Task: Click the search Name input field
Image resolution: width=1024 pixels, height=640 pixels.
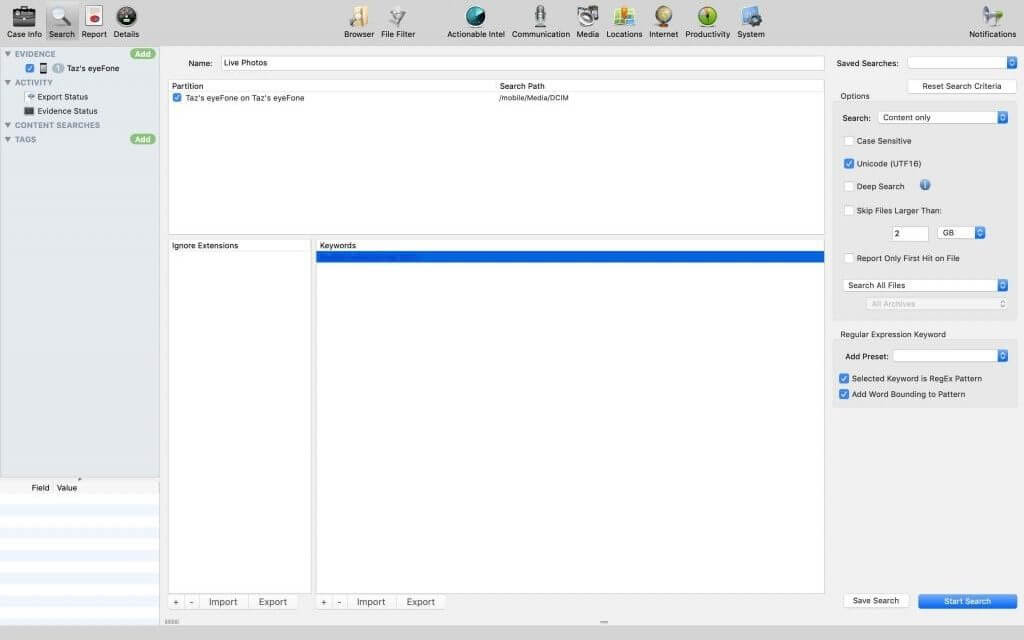Action: (521, 63)
